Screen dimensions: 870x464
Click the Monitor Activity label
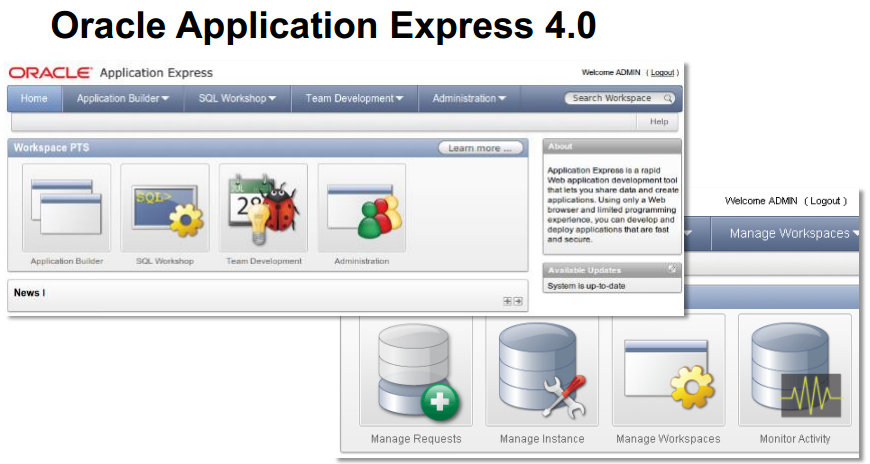(x=795, y=439)
